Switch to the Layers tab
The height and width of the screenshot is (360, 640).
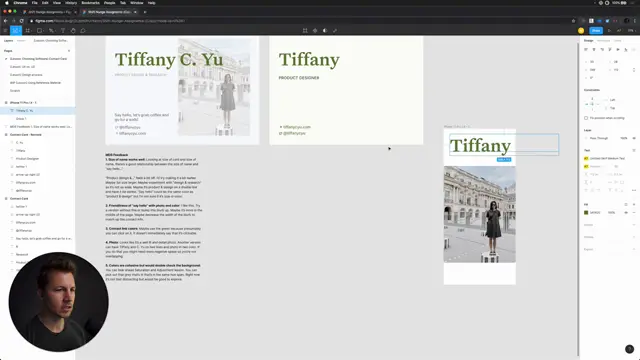coord(8,41)
